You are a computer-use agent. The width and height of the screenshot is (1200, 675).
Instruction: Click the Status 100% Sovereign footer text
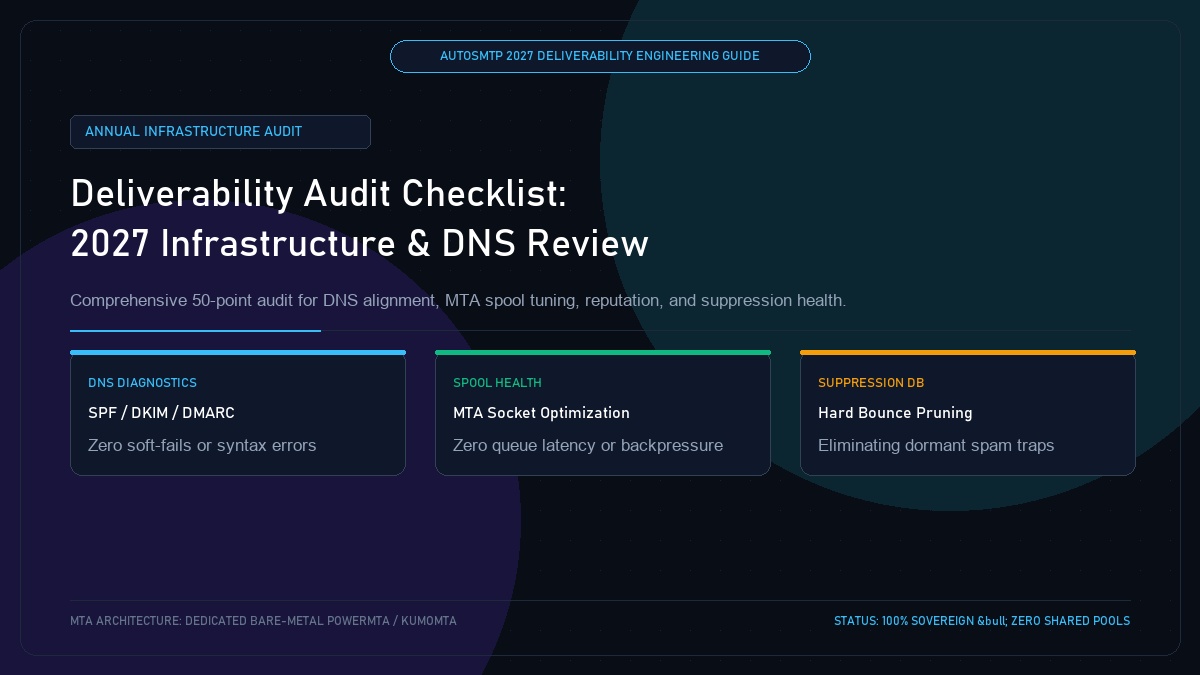[982, 621]
